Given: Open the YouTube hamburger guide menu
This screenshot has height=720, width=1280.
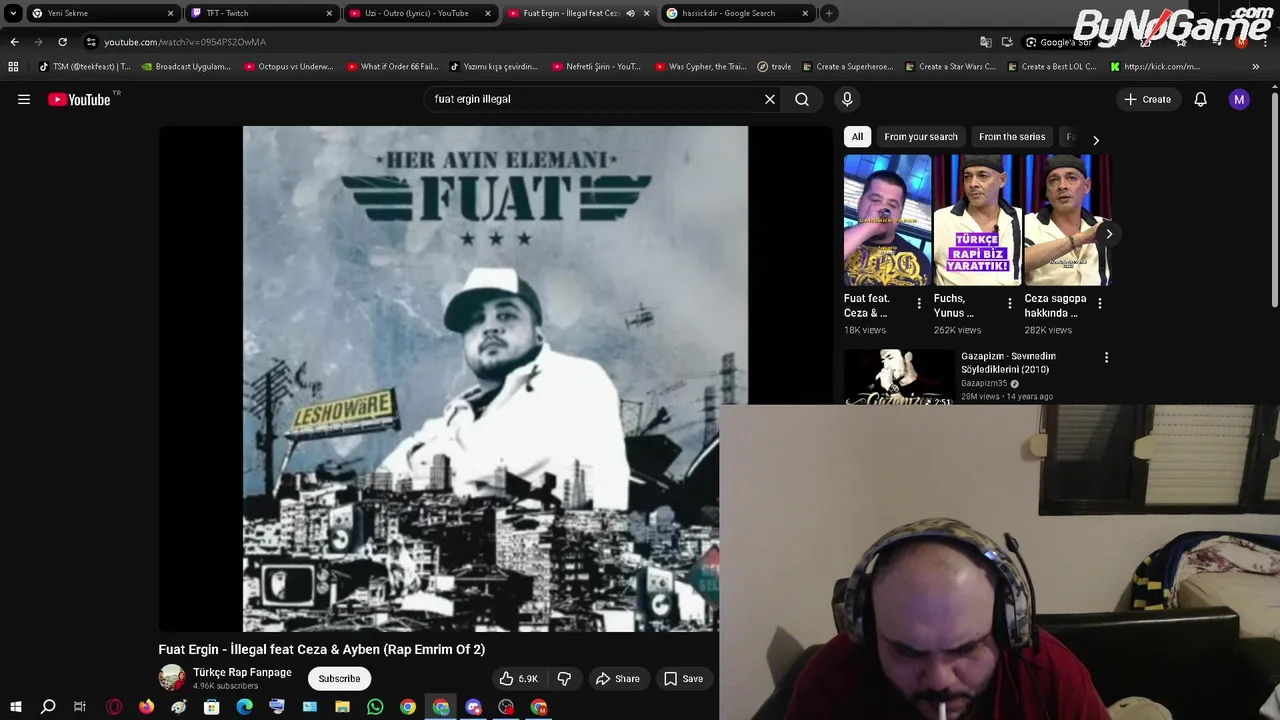Looking at the screenshot, I should click(24, 99).
